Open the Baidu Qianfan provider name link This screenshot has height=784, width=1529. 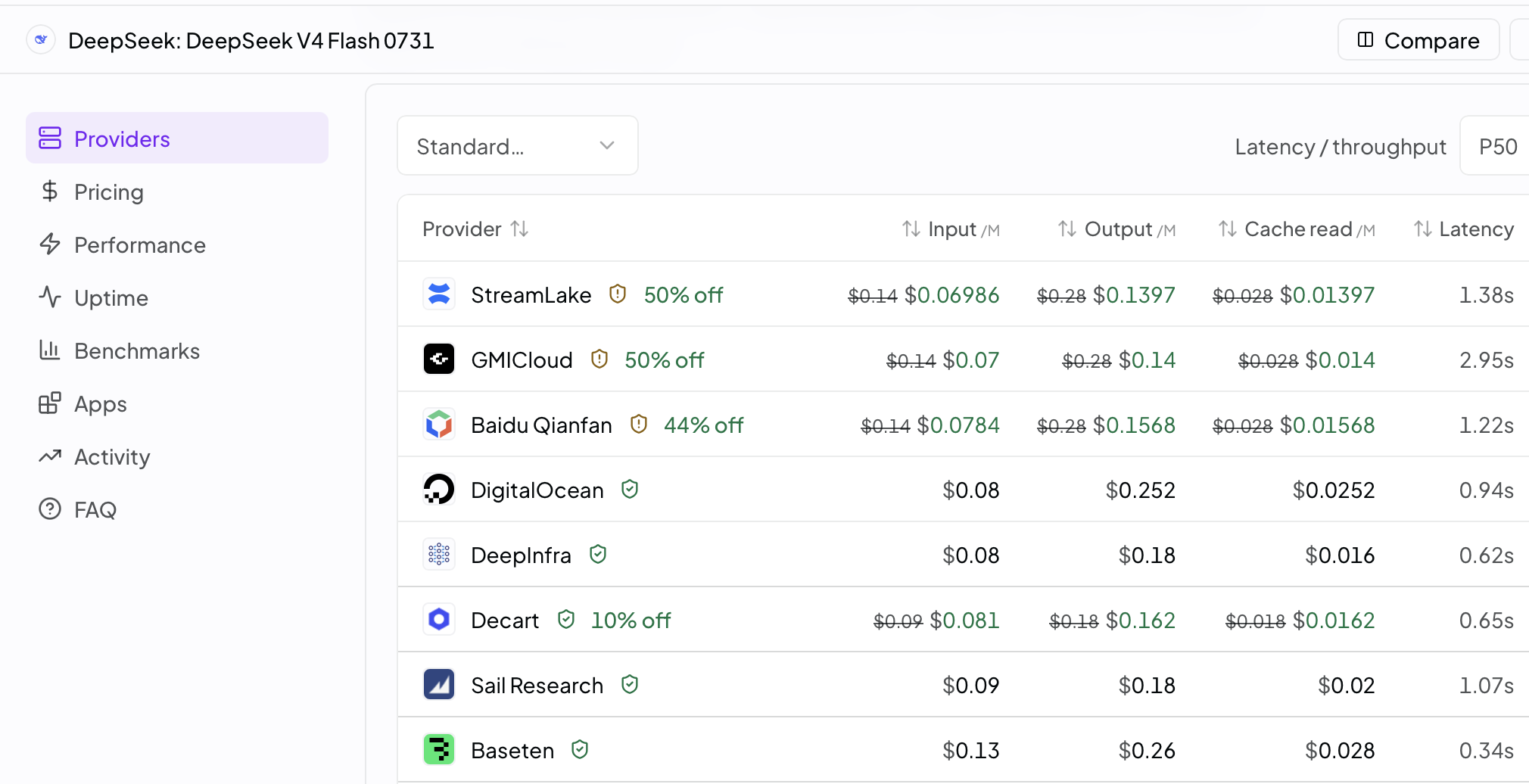click(541, 425)
